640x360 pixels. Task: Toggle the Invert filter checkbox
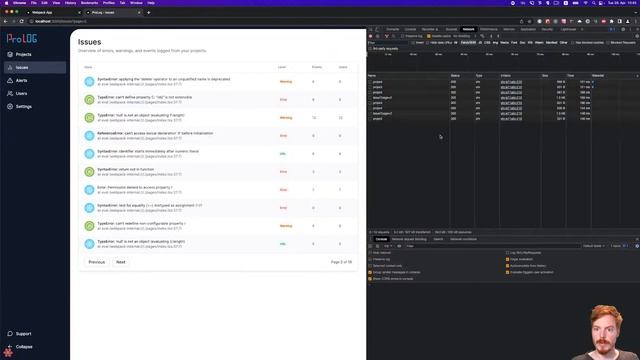[x=413, y=42]
